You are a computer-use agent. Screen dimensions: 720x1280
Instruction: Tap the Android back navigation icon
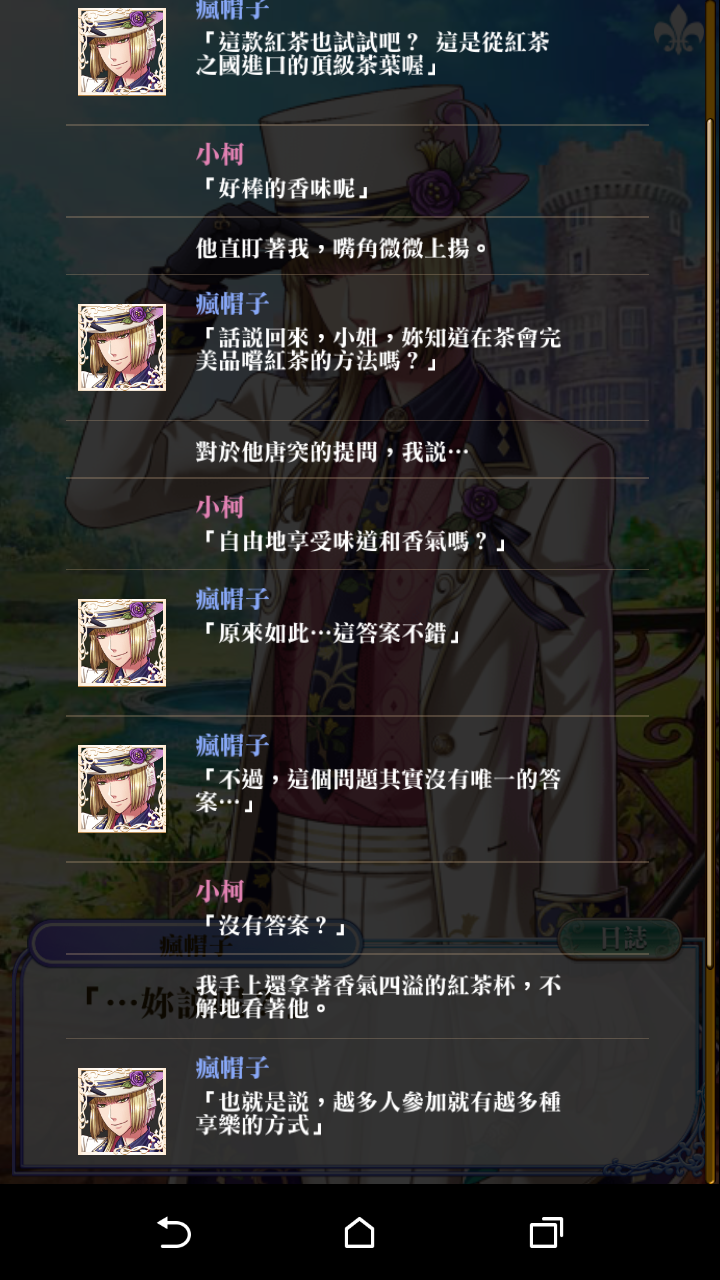tap(174, 1233)
